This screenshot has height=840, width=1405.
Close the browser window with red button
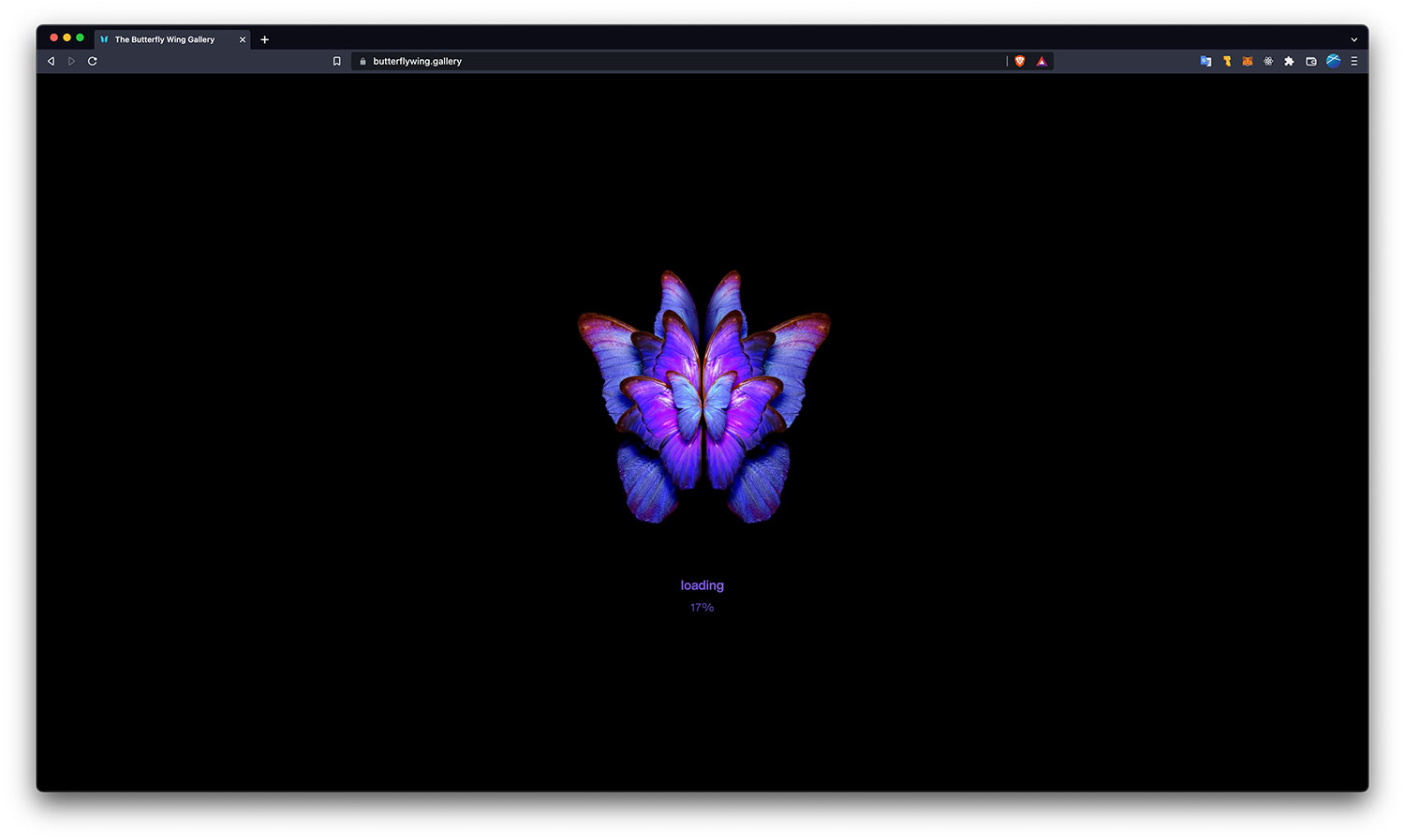pos(54,37)
